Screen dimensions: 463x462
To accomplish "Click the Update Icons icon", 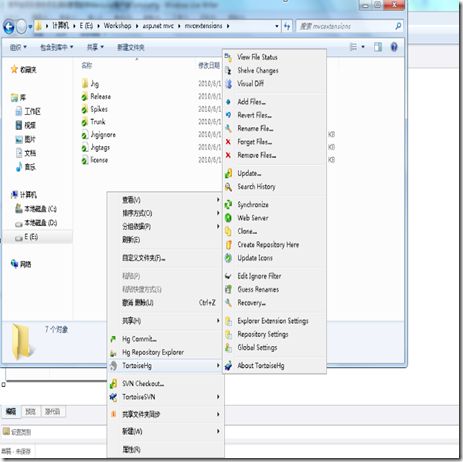I will [x=228, y=258].
